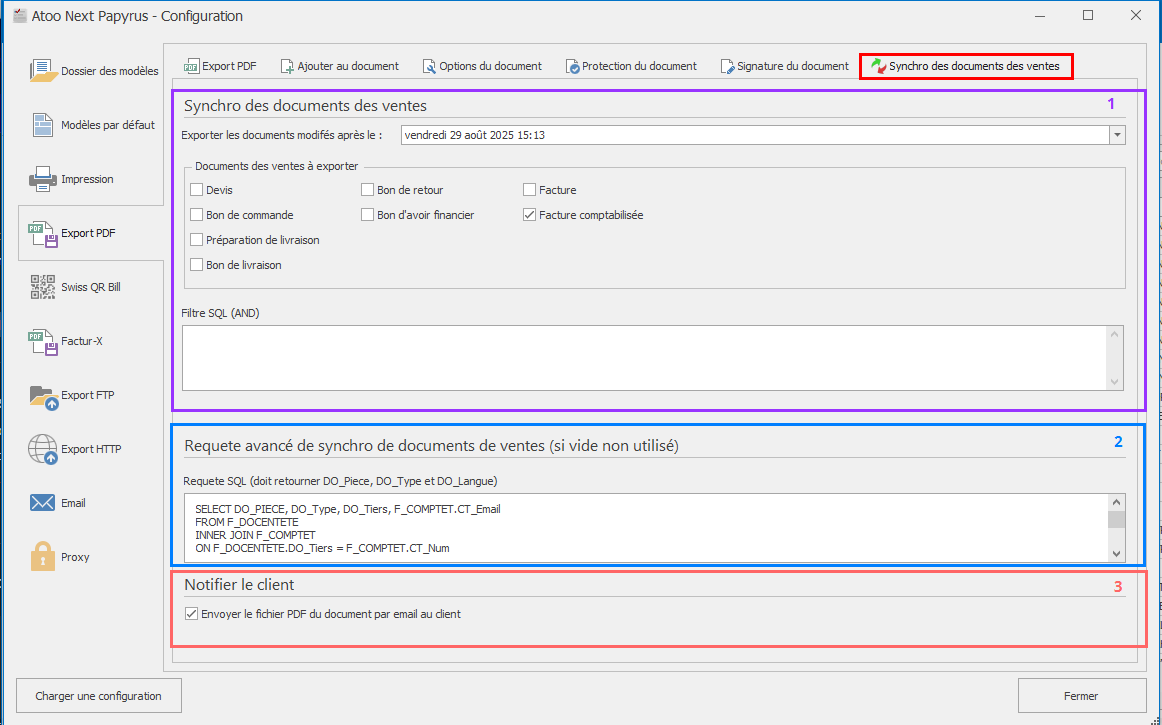Open the Export HTTP globe icon
The height and width of the screenshot is (725, 1162).
(x=43, y=449)
